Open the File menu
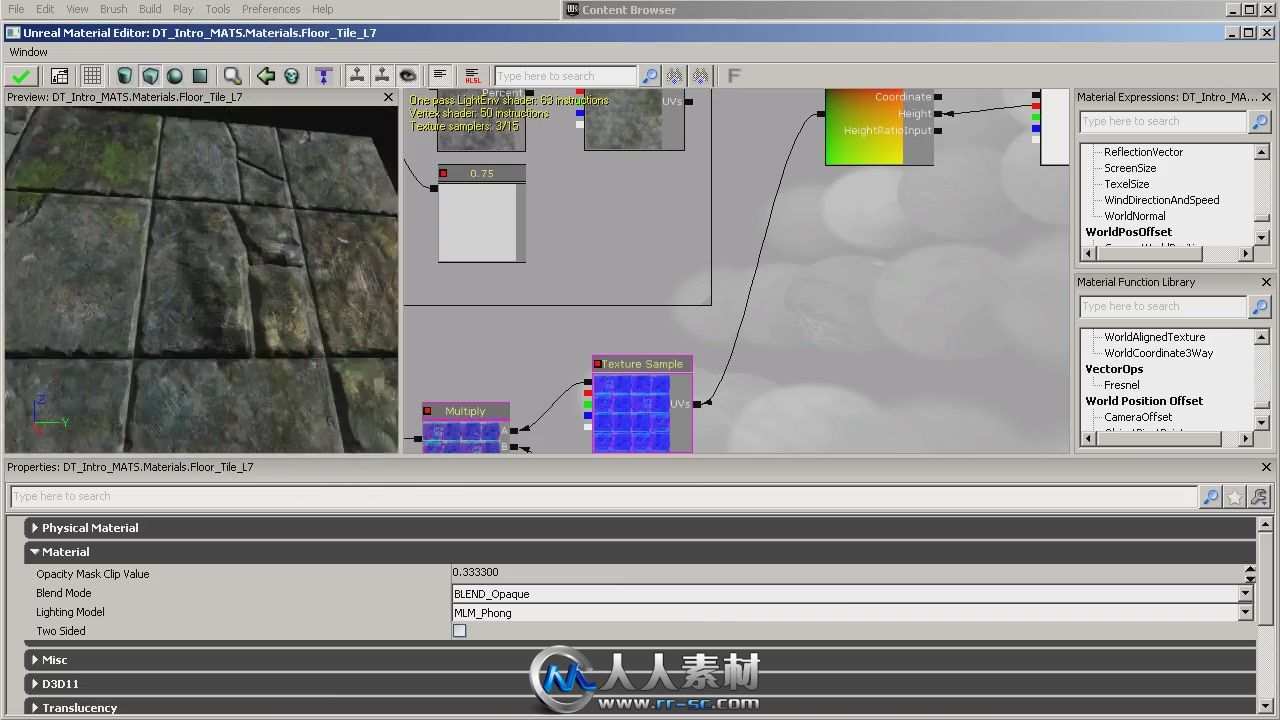 point(16,9)
